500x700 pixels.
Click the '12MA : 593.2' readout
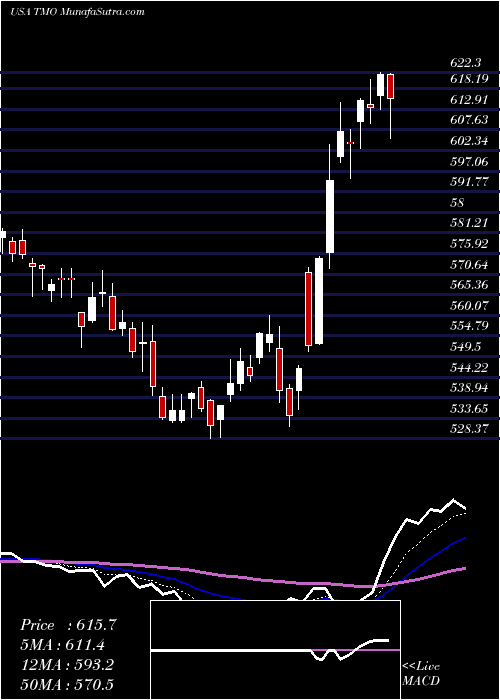click(x=67, y=665)
